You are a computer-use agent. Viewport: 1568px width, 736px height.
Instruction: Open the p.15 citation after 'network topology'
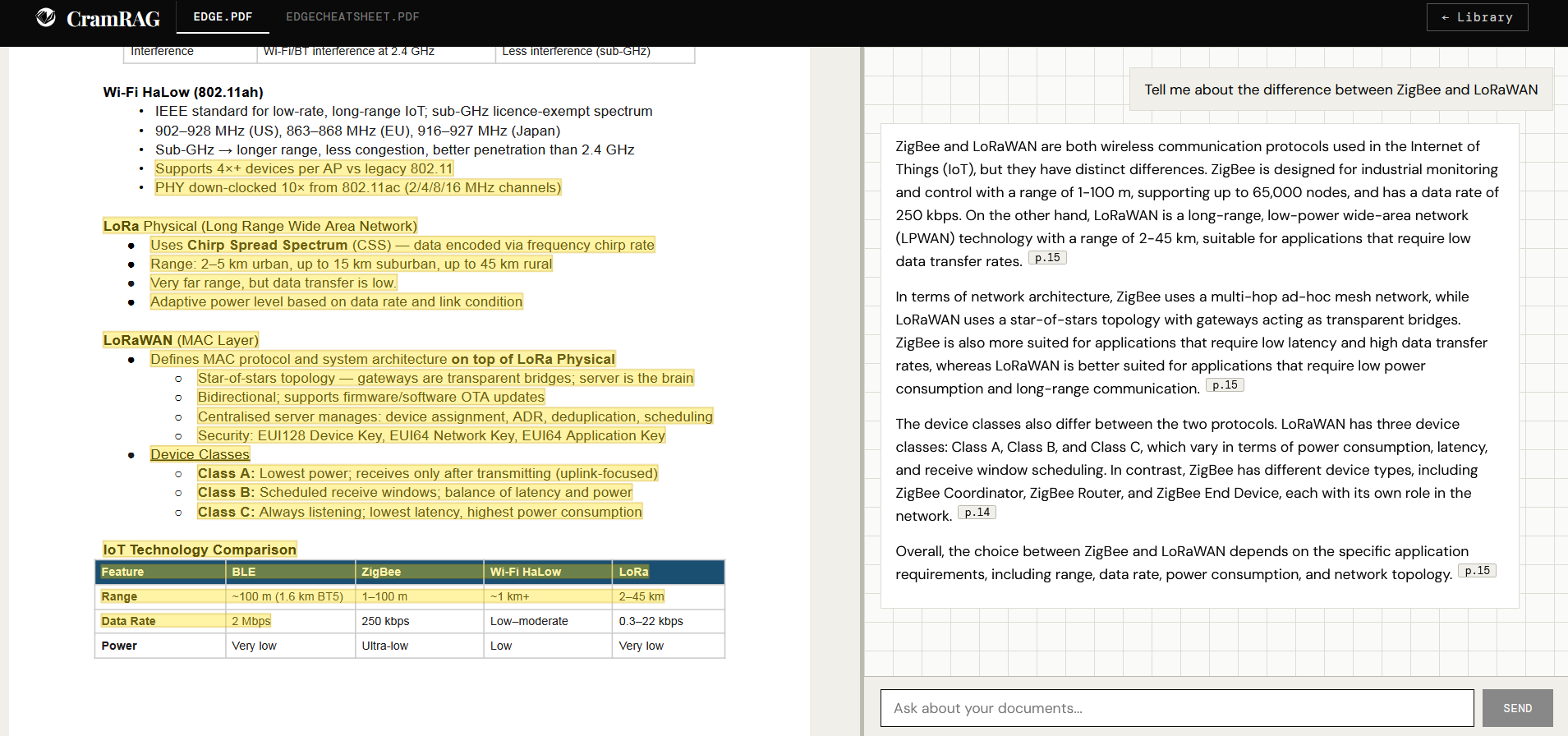tap(1477, 571)
